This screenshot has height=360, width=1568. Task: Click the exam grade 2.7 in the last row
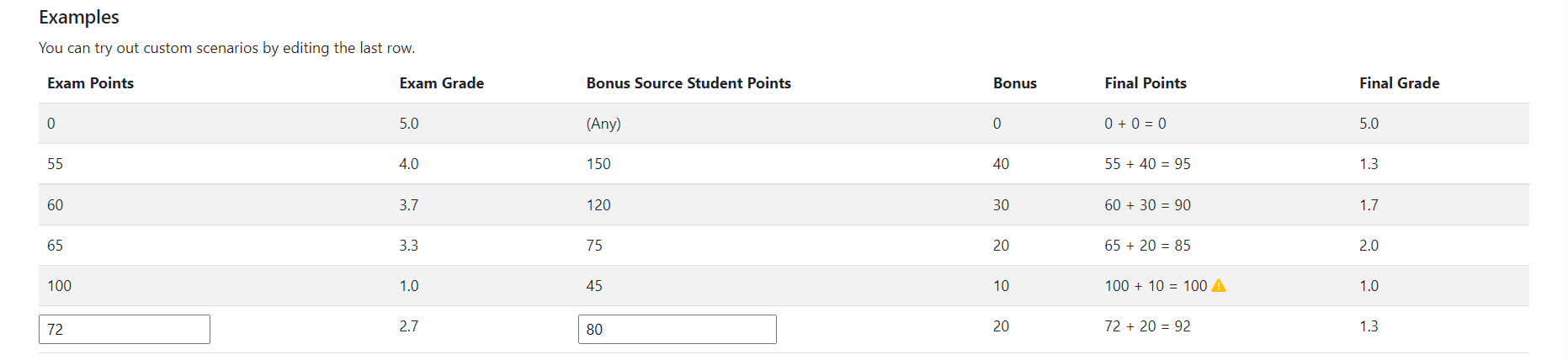[x=408, y=326]
